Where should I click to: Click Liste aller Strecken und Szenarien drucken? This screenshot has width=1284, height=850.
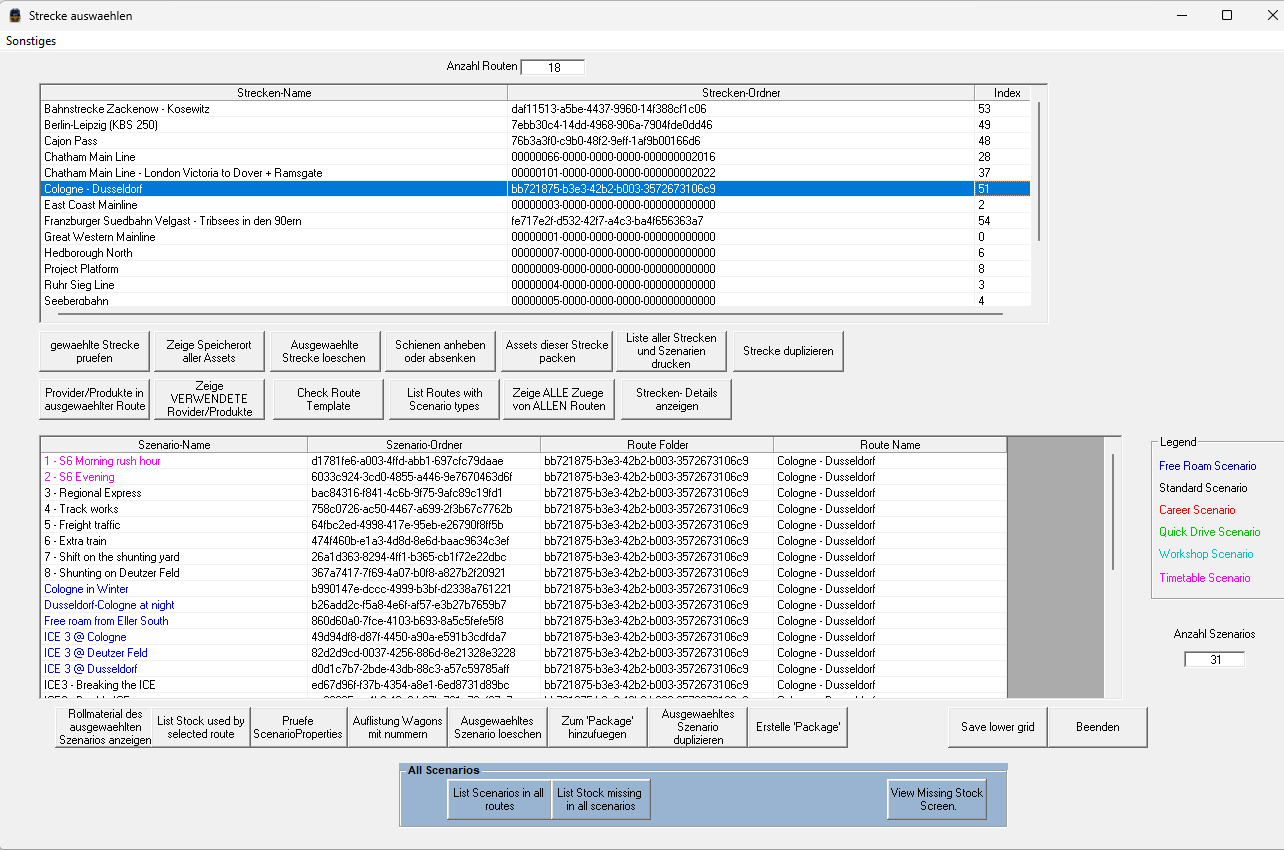tap(671, 351)
